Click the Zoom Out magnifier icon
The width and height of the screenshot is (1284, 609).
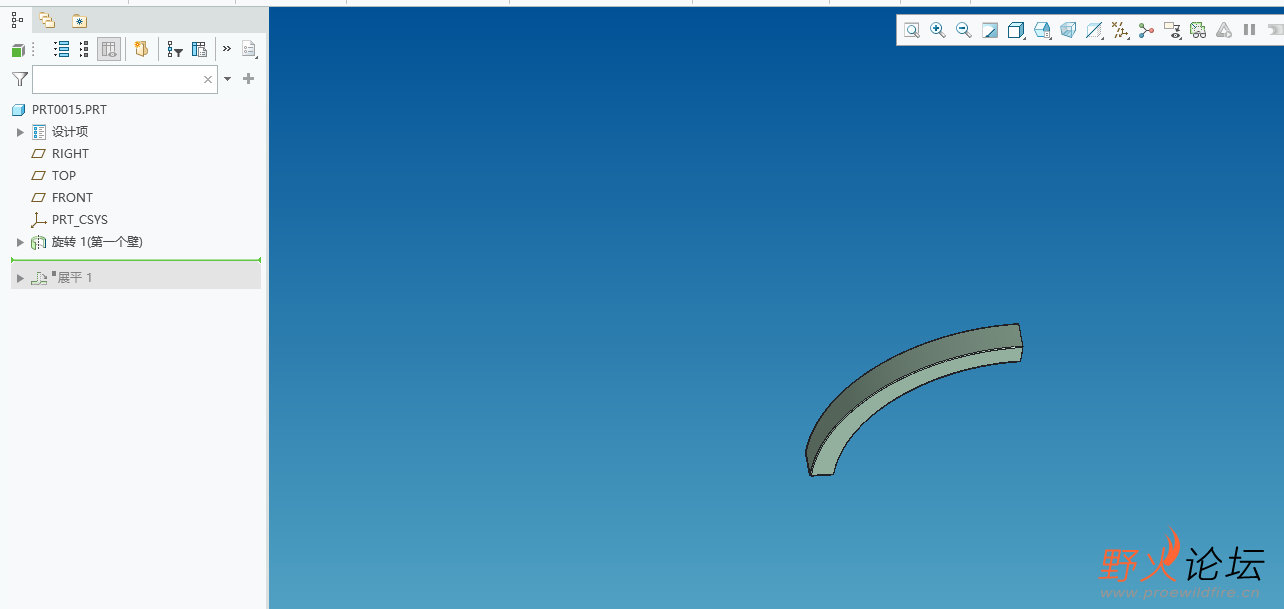964,31
